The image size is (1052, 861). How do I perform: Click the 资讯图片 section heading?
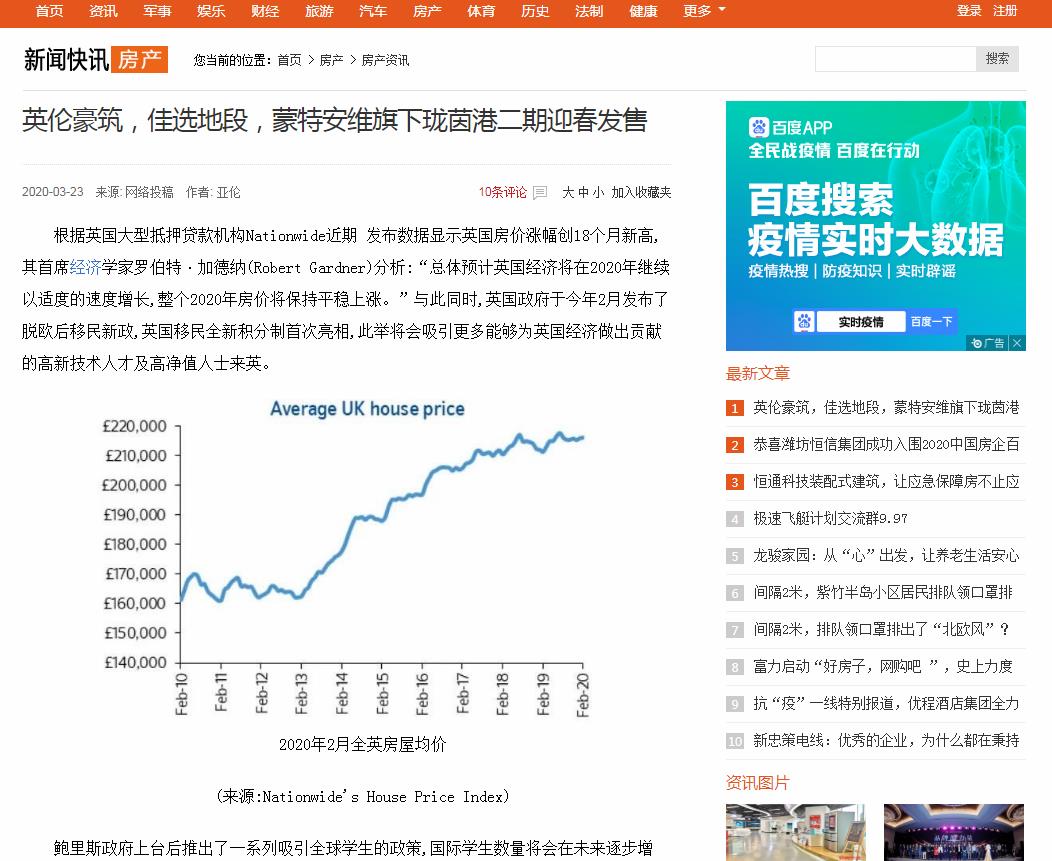pos(757,783)
